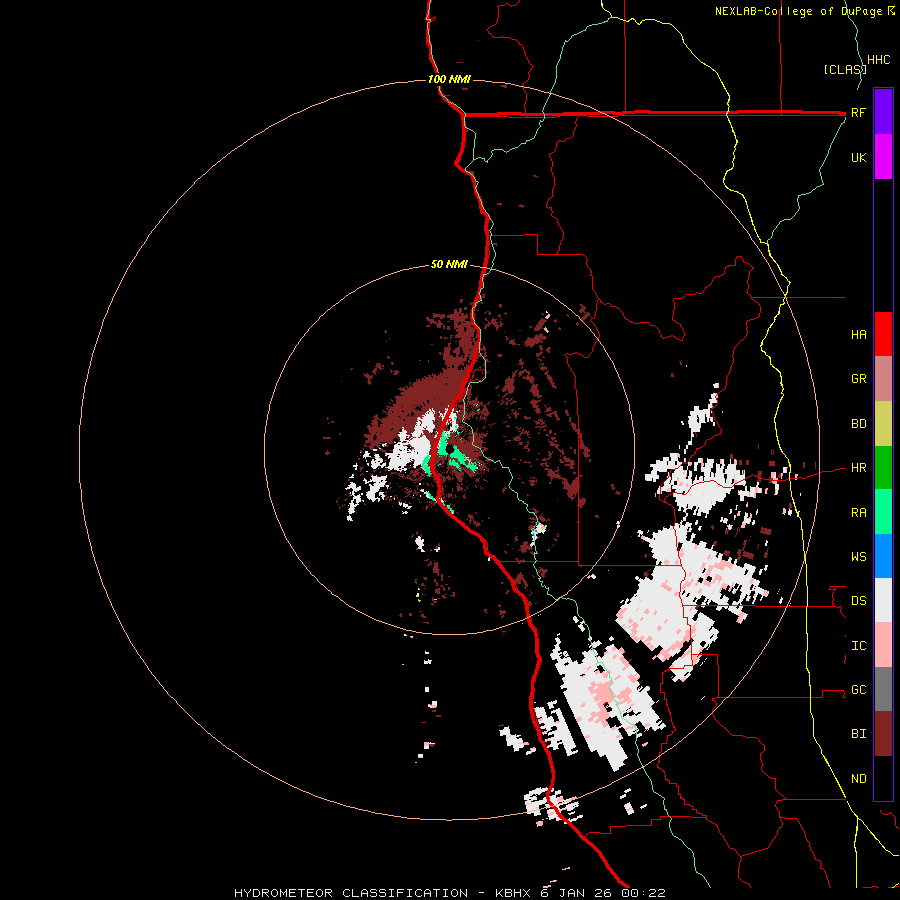Click the "RF" legend label
This screenshot has width=900, height=900.
click(x=858, y=112)
